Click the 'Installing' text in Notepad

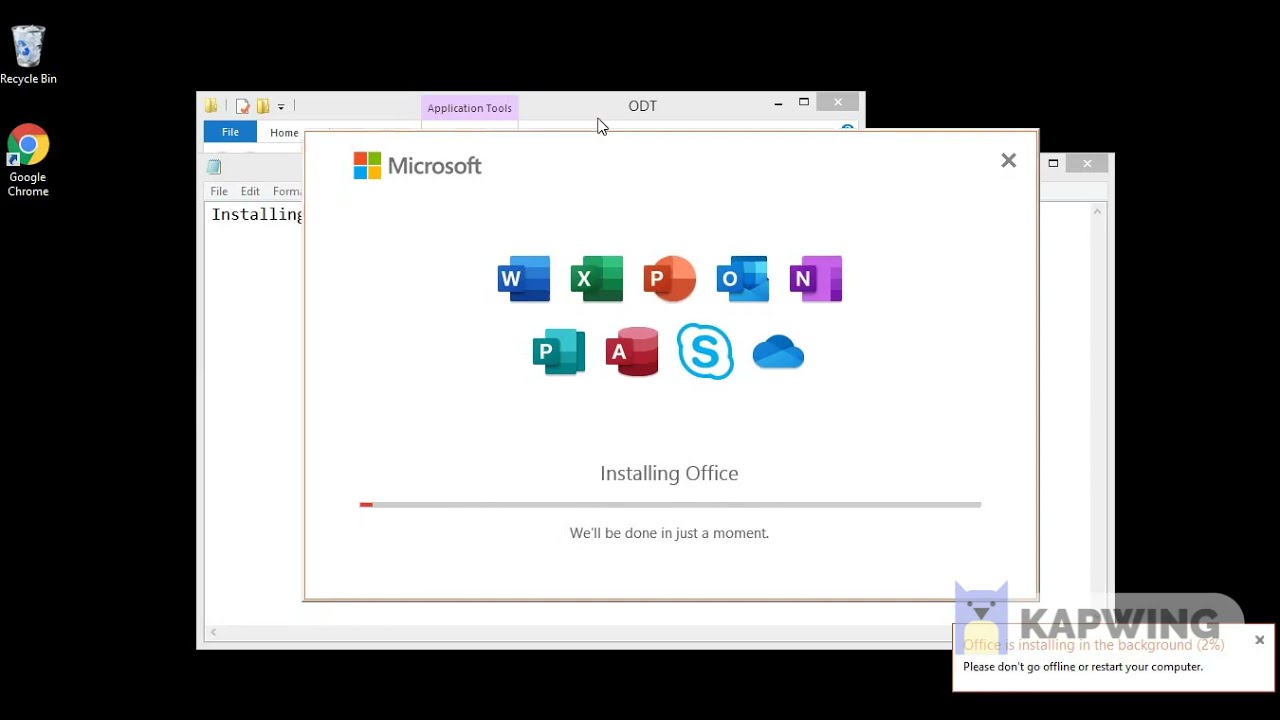(x=257, y=215)
